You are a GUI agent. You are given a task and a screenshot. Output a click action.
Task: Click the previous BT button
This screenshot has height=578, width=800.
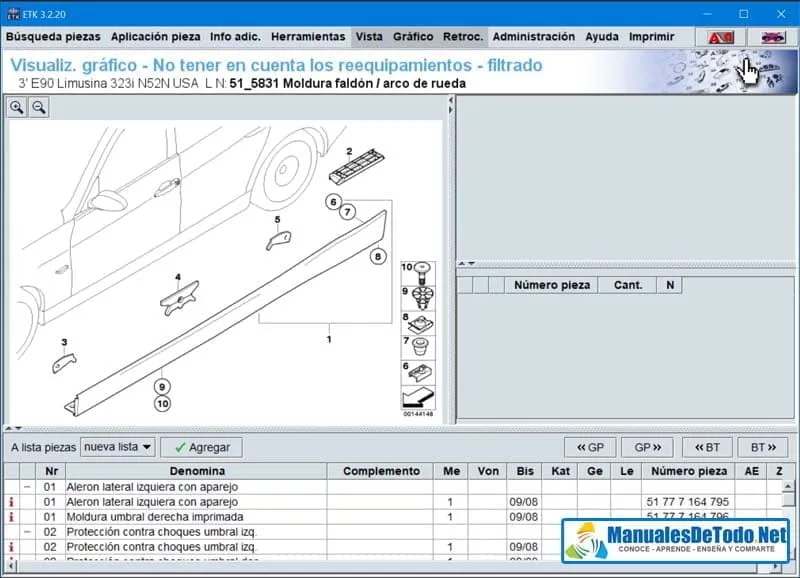[x=707, y=447]
